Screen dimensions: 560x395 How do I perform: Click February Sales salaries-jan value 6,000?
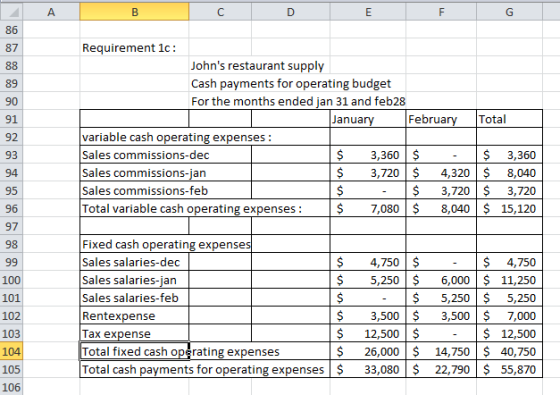point(441,280)
